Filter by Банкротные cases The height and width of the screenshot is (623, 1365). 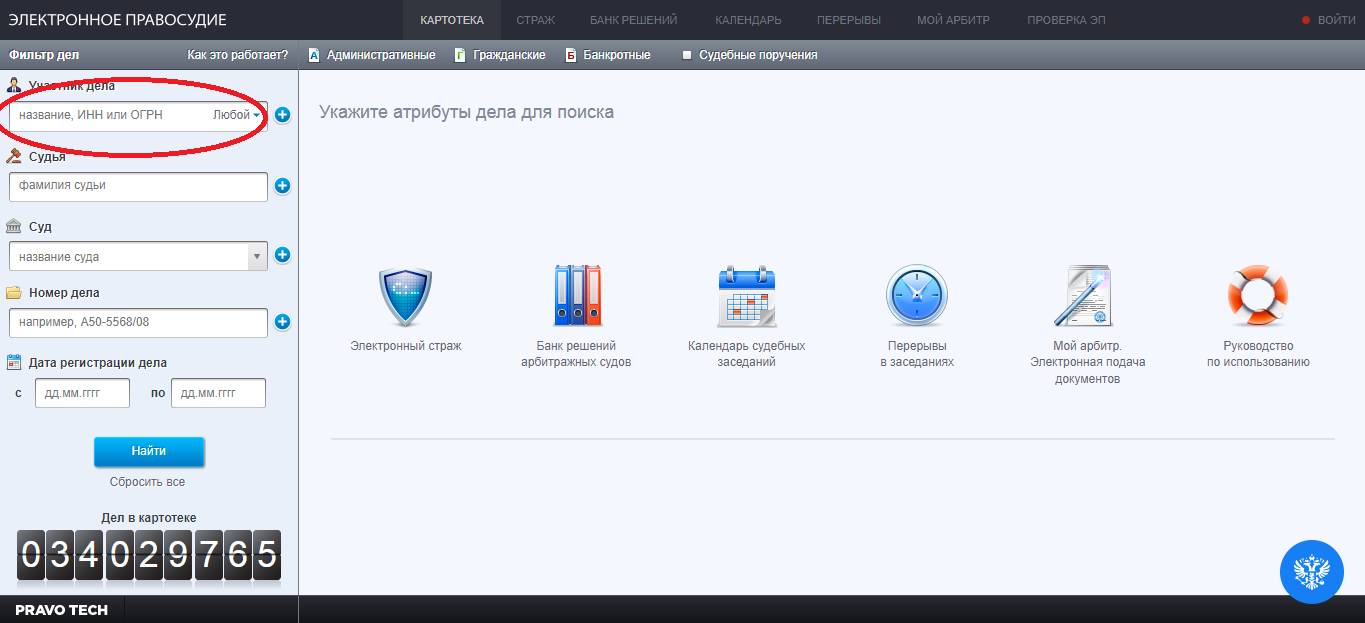pos(608,55)
